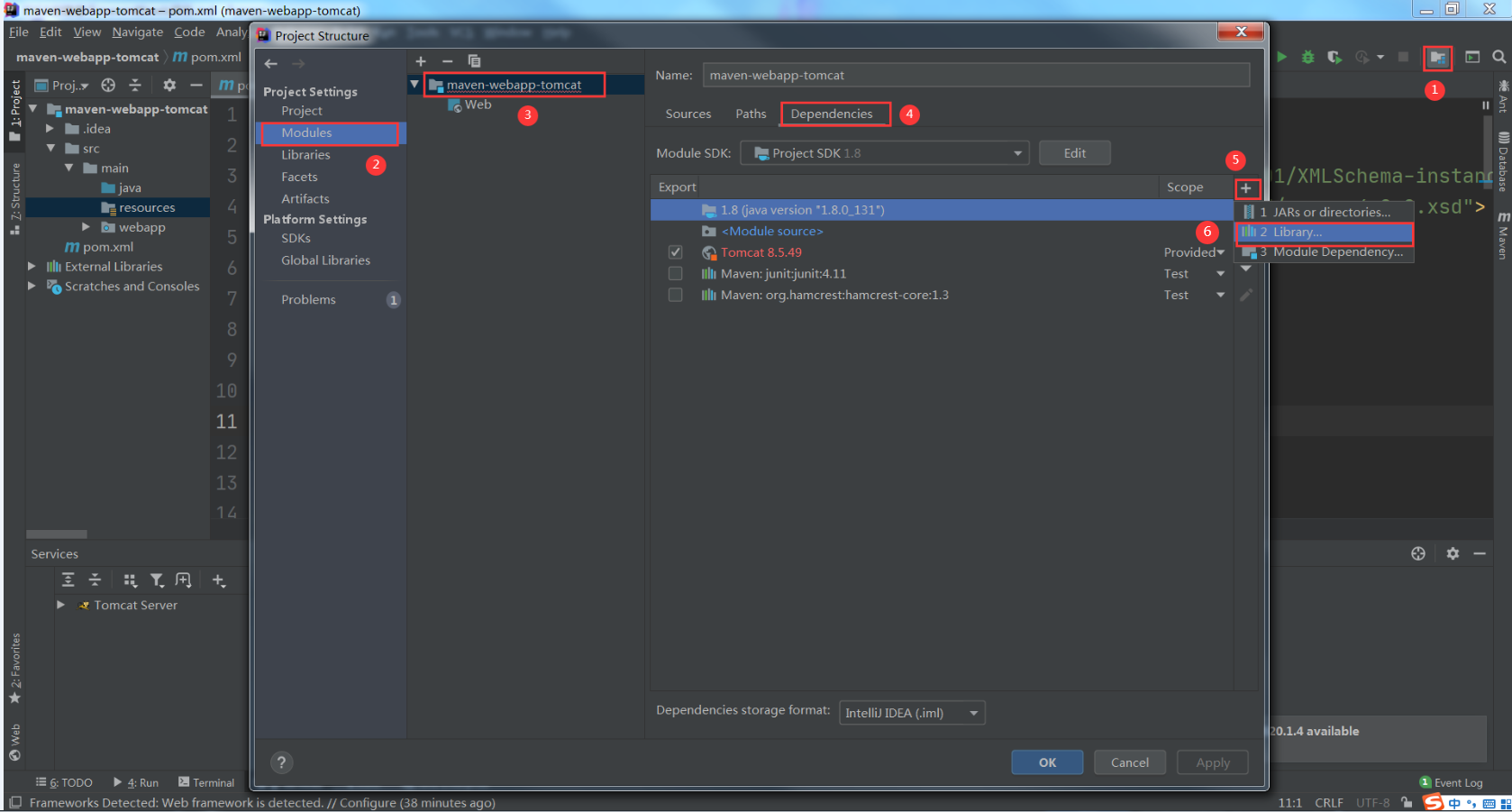Click the copy module icon
Image resolution: width=1512 pixels, height=812 pixels.
[474, 61]
